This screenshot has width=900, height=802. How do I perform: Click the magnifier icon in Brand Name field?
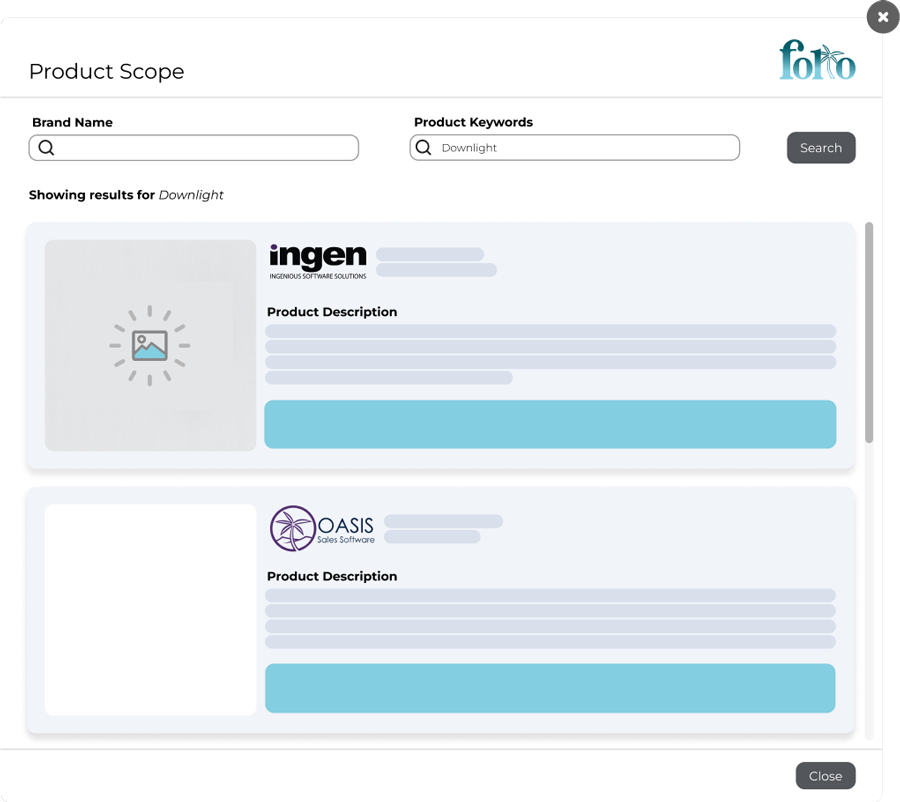[x=46, y=147]
